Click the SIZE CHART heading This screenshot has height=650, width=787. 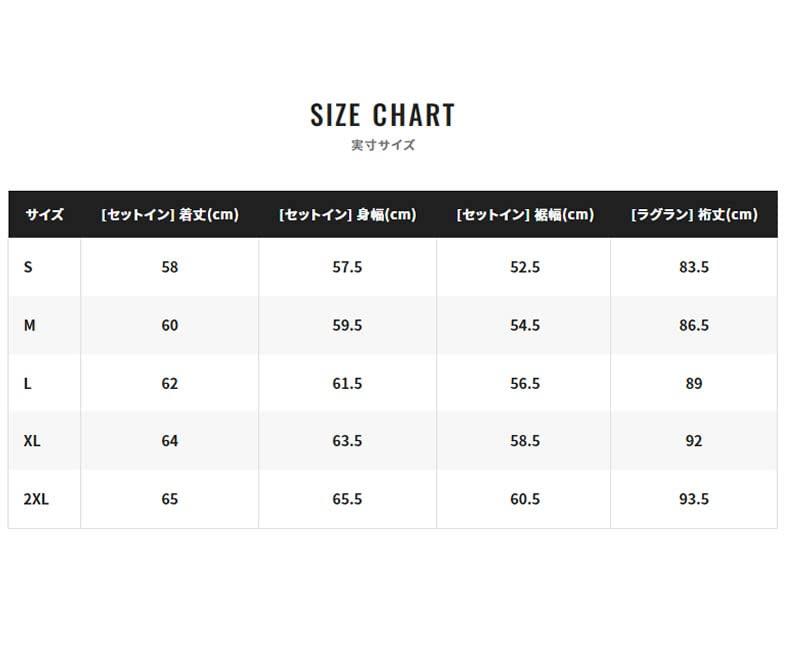(383, 115)
